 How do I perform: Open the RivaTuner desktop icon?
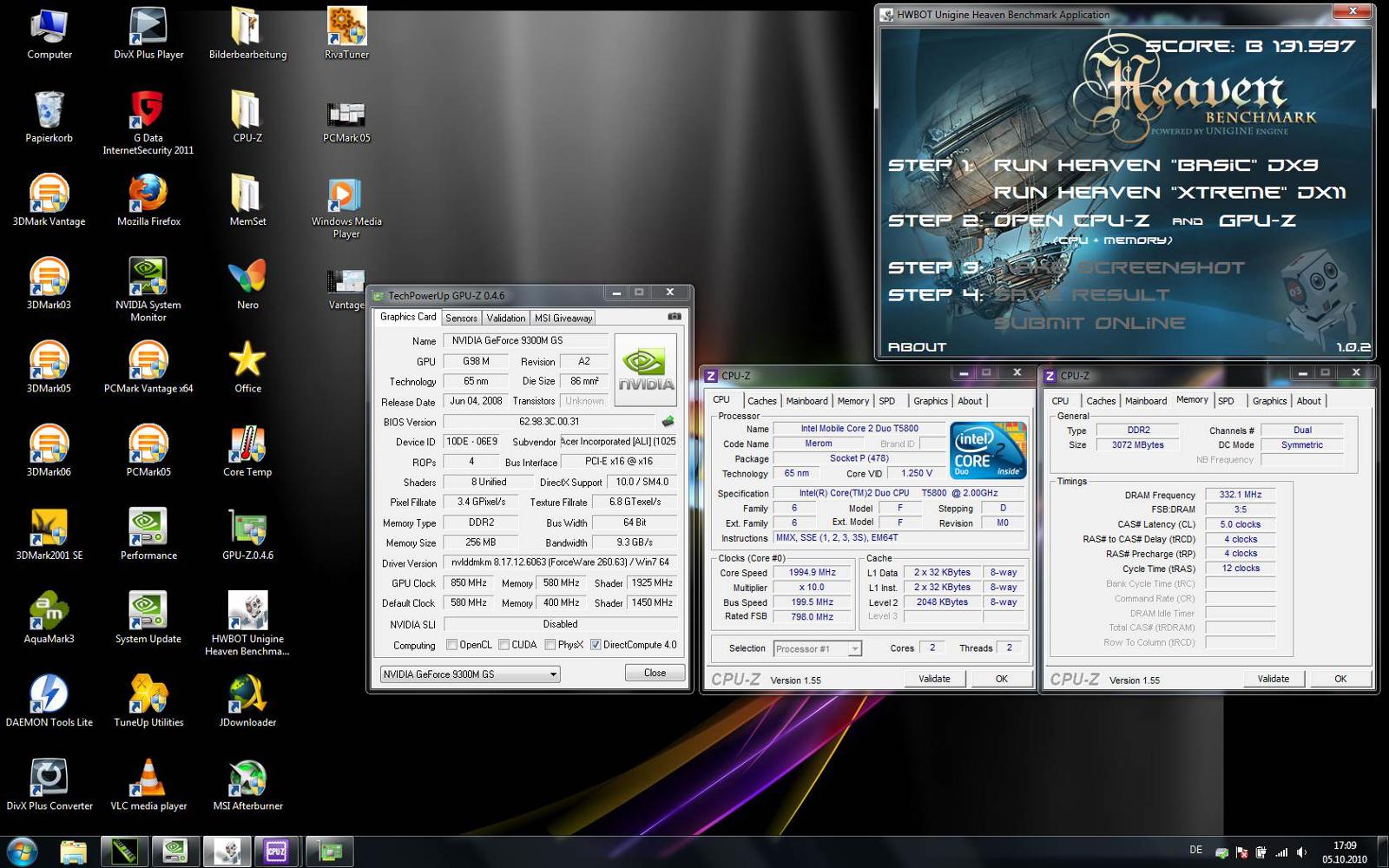tap(346, 33)
